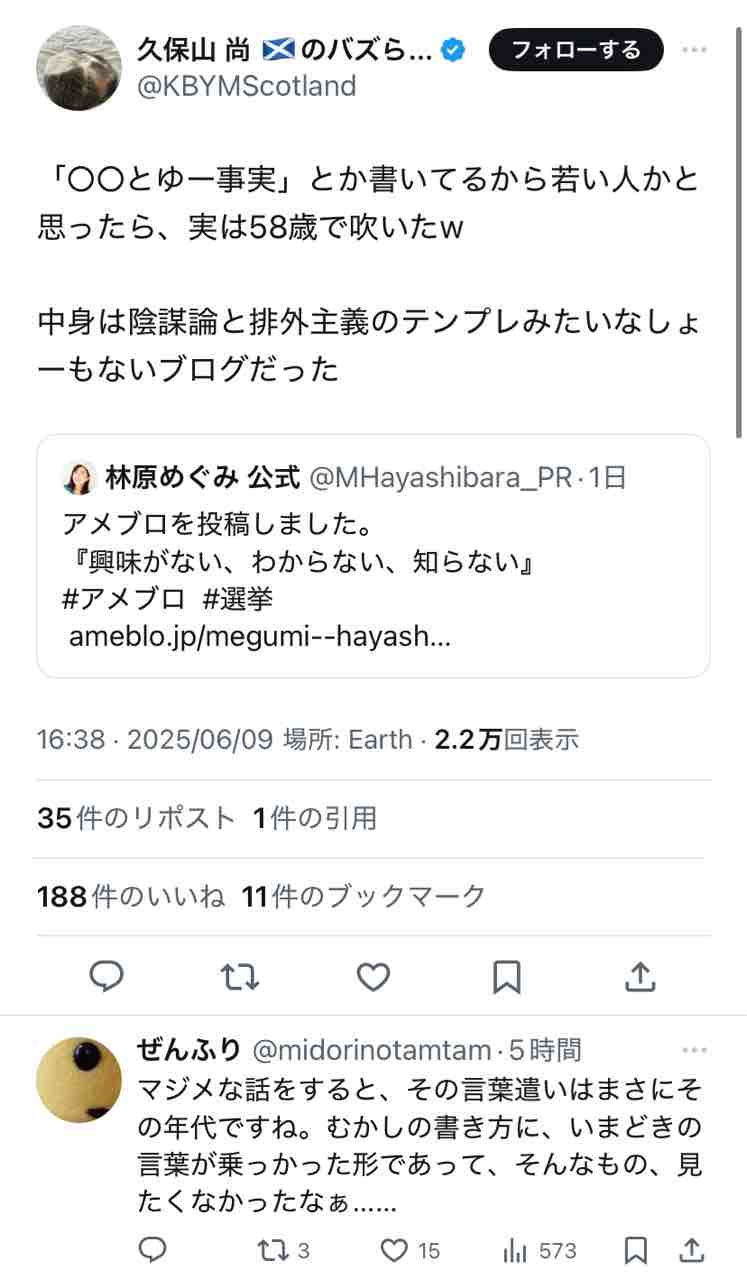The image size is (747, 1280).
Task: Open the three-dot menu beside フォローする
Action: [695, 49]
